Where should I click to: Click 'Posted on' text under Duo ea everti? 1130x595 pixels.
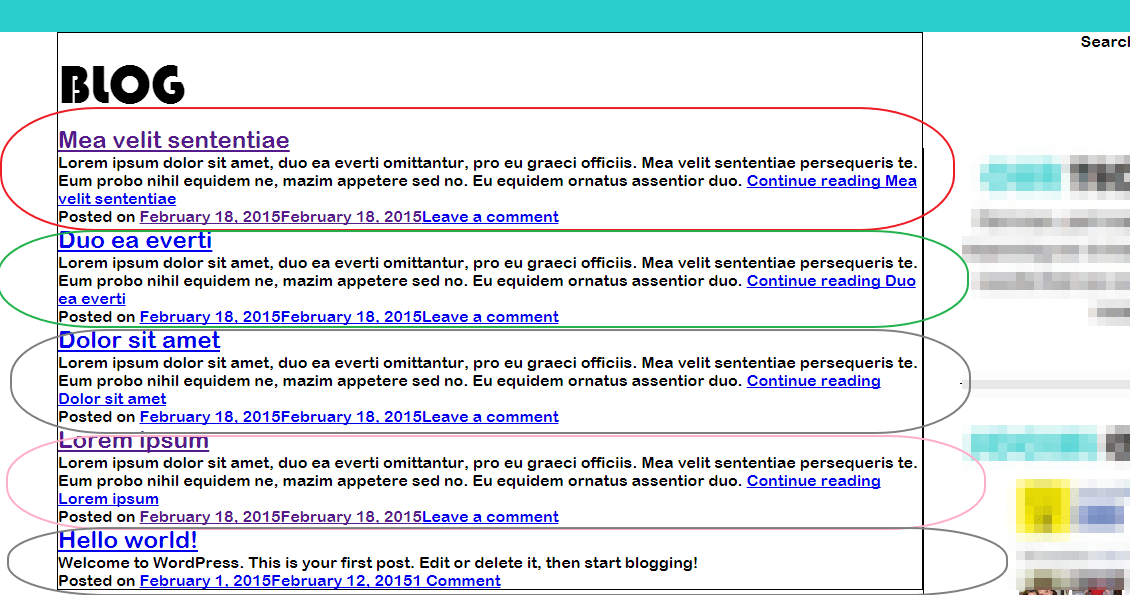point(97,317)
